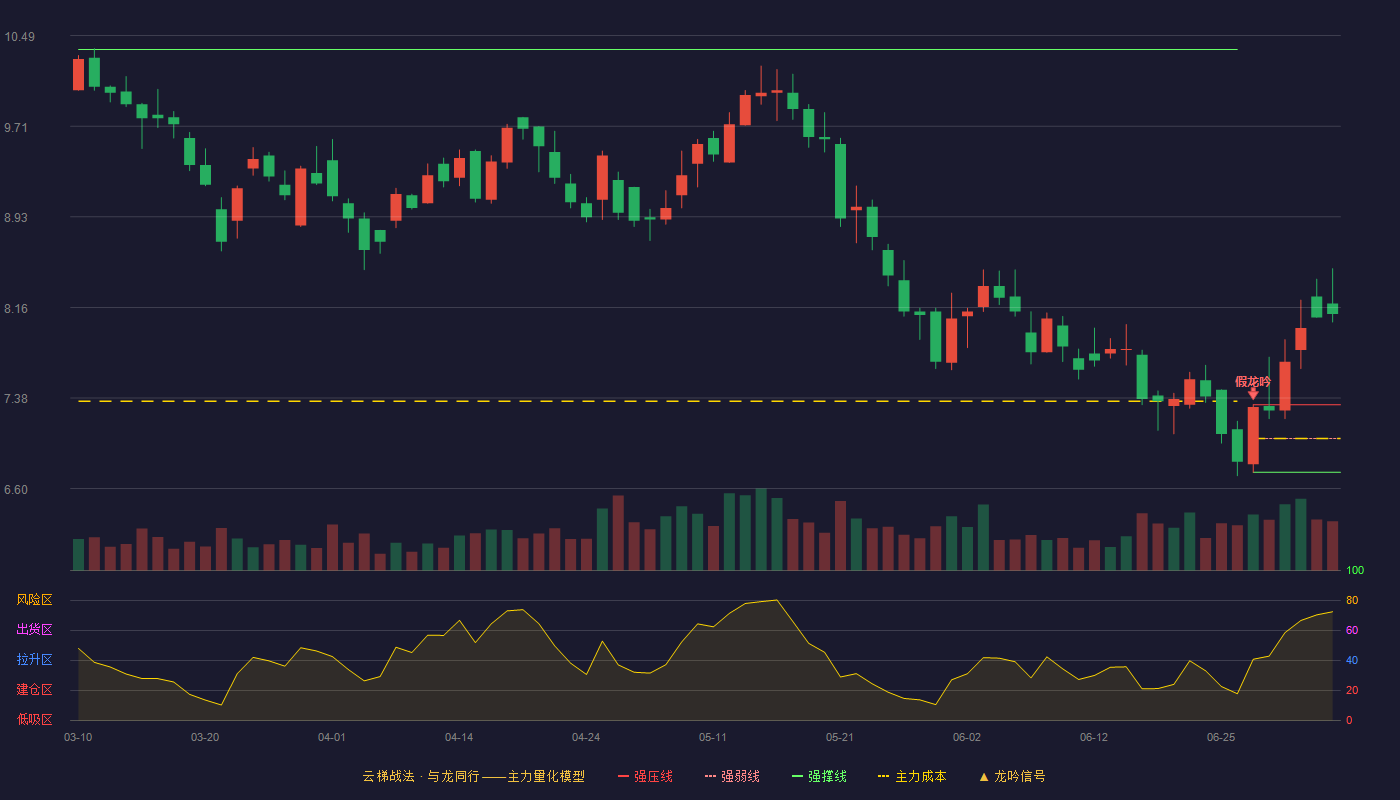Click the 出货区 zone label
The image size is (1400, 800).
[x=34, y=630]
